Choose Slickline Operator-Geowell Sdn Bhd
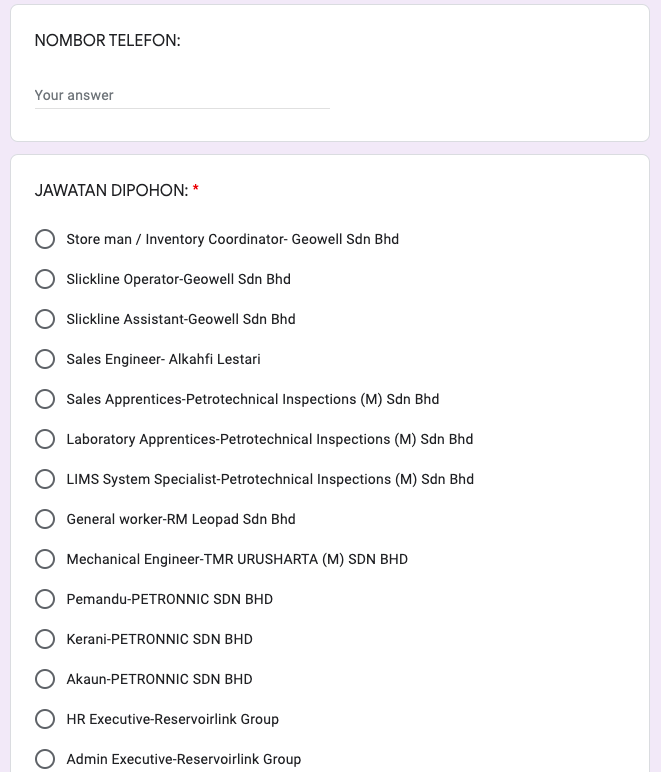This screenshot has height=772, width=661. click(45, 279)
